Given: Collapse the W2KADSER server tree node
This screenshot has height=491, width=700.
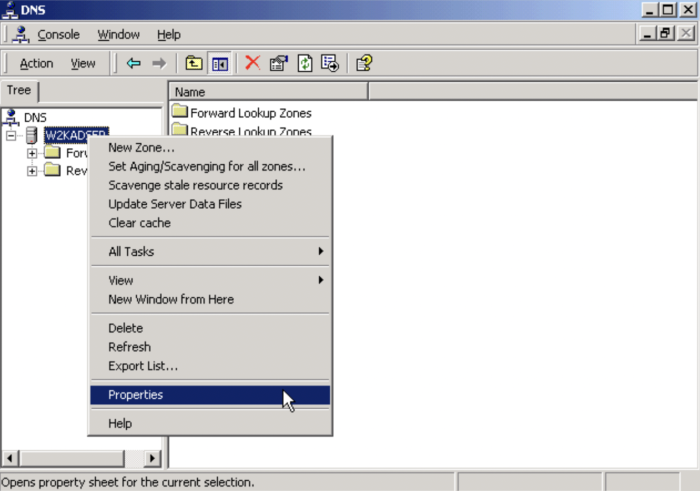Looking at the screenshot, I should point(12,135).
